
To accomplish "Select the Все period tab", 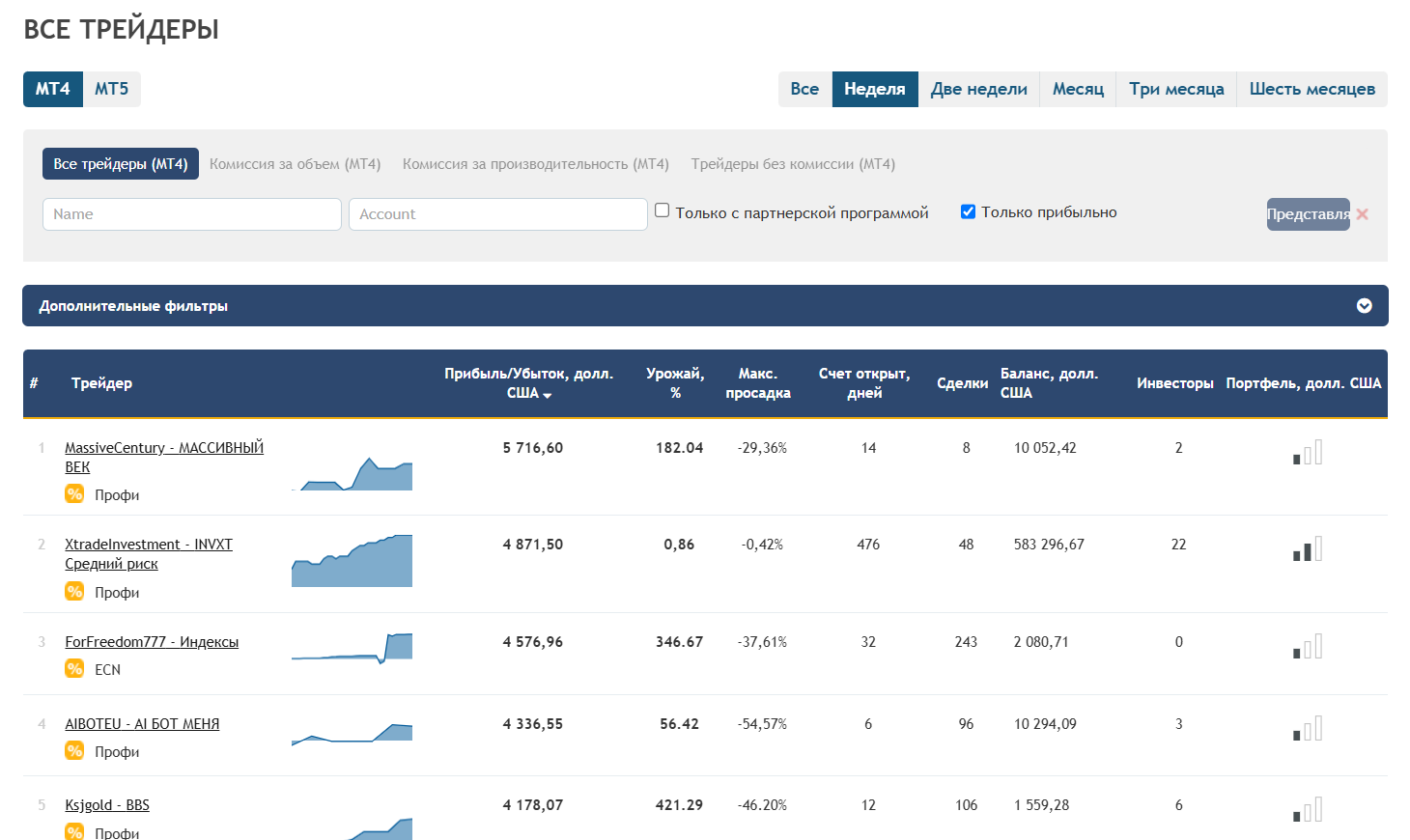I will click(x=804, y=89).
